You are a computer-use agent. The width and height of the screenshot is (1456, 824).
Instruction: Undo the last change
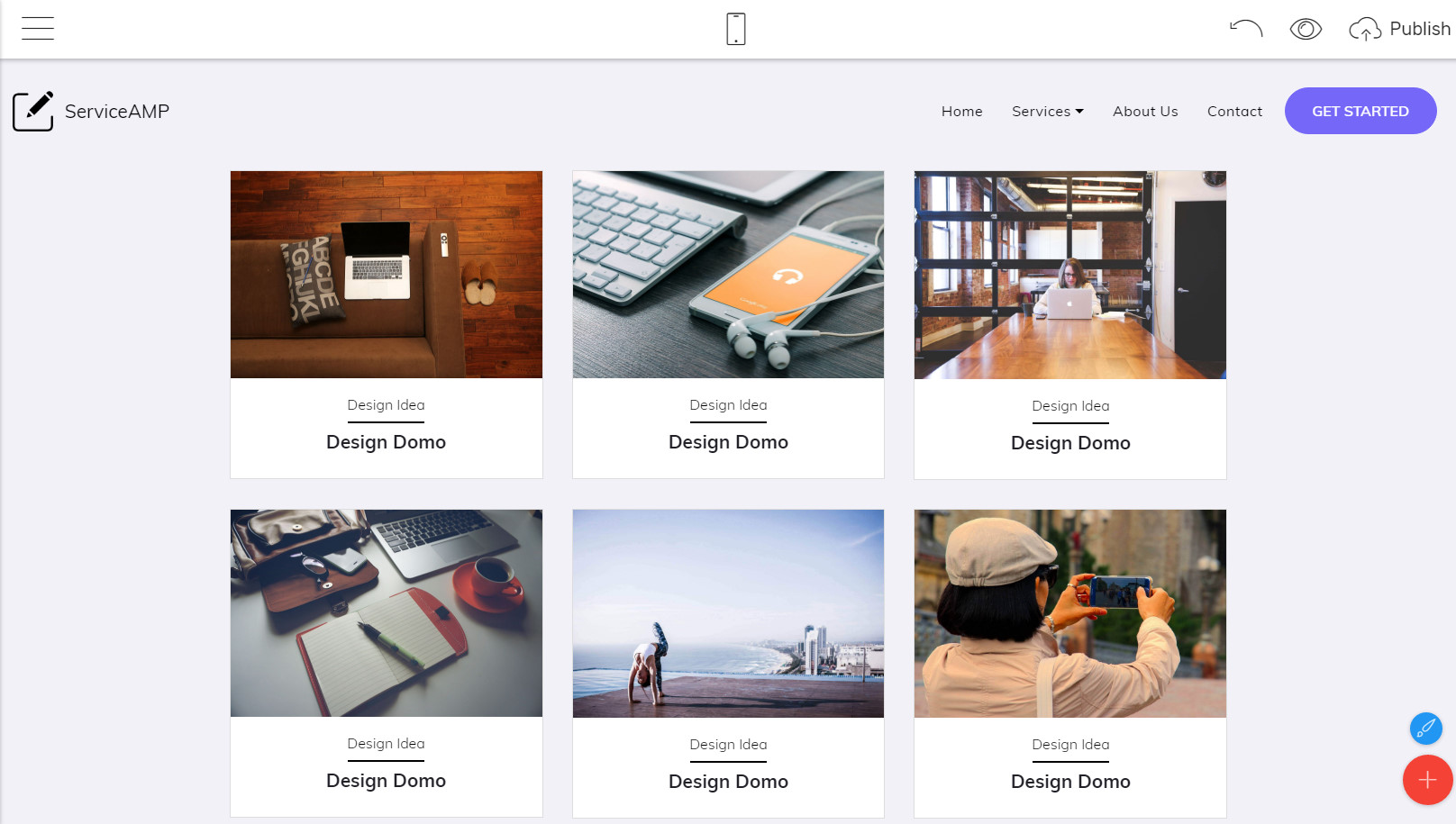click(1246, 29)
